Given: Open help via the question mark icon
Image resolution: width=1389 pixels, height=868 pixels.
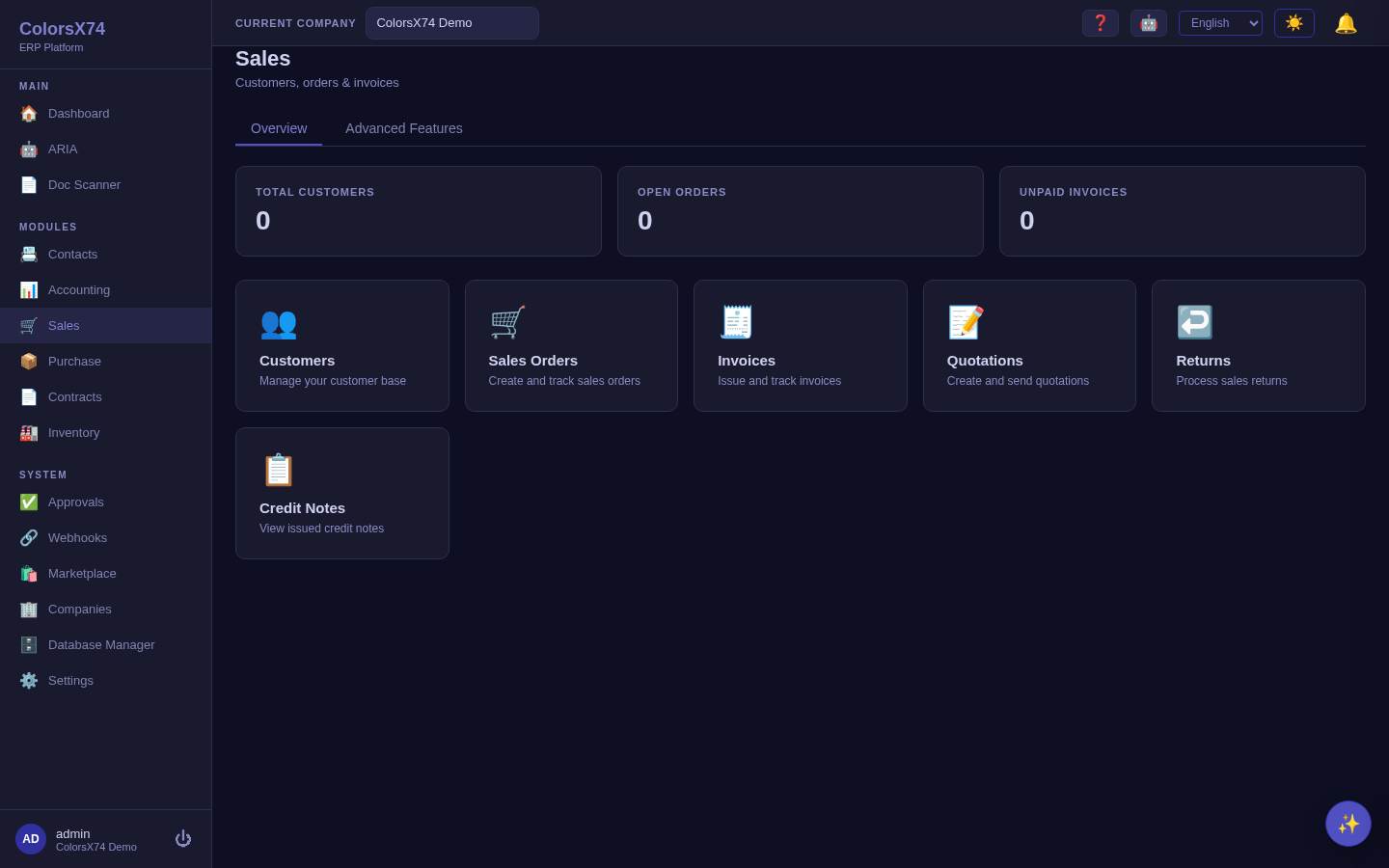Looking at the screenshot, I should (x=1101, y=23).
